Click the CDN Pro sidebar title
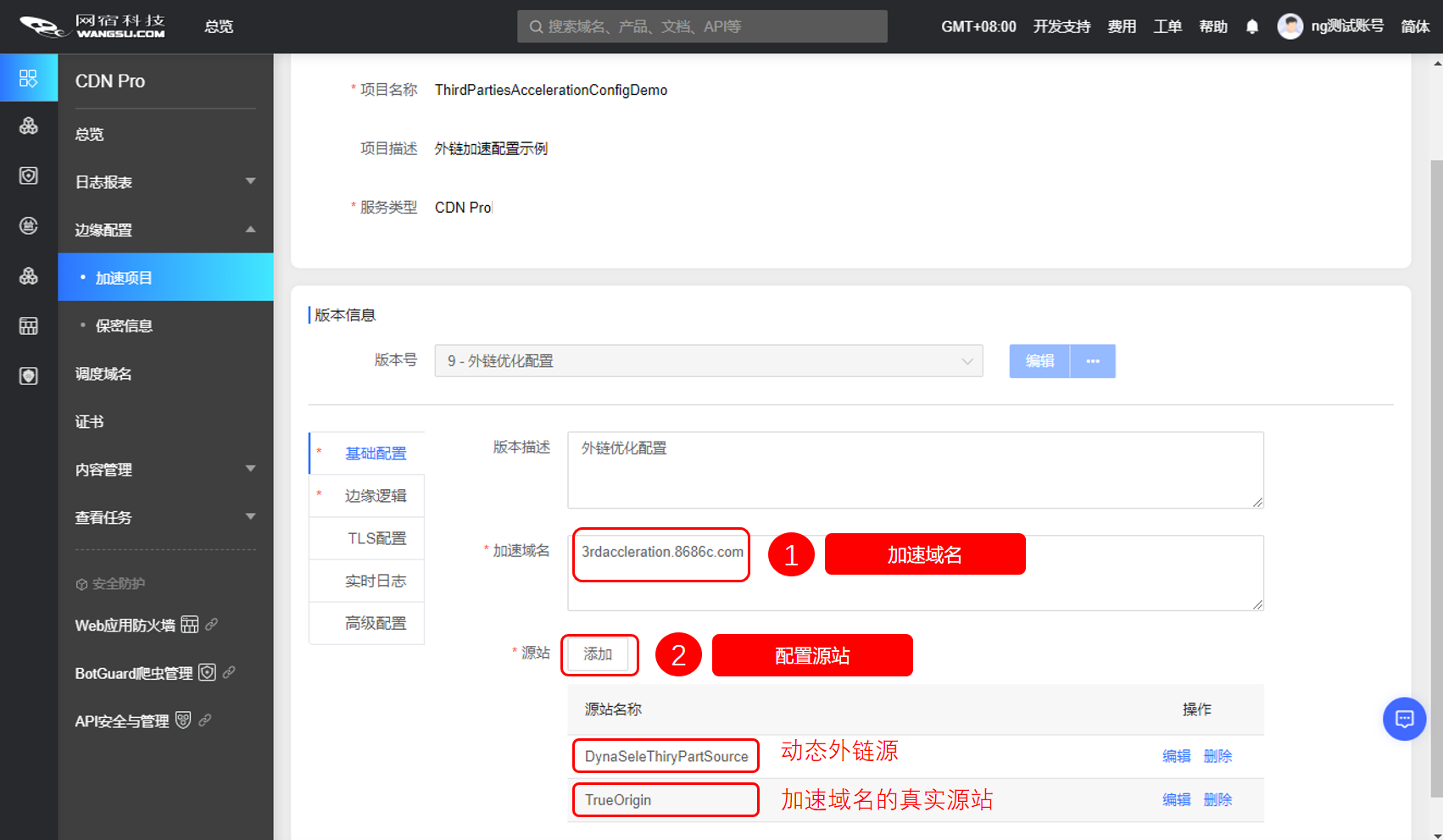Image resolution: width=1443 pixels, height=840 pixels. click(110, 81)
